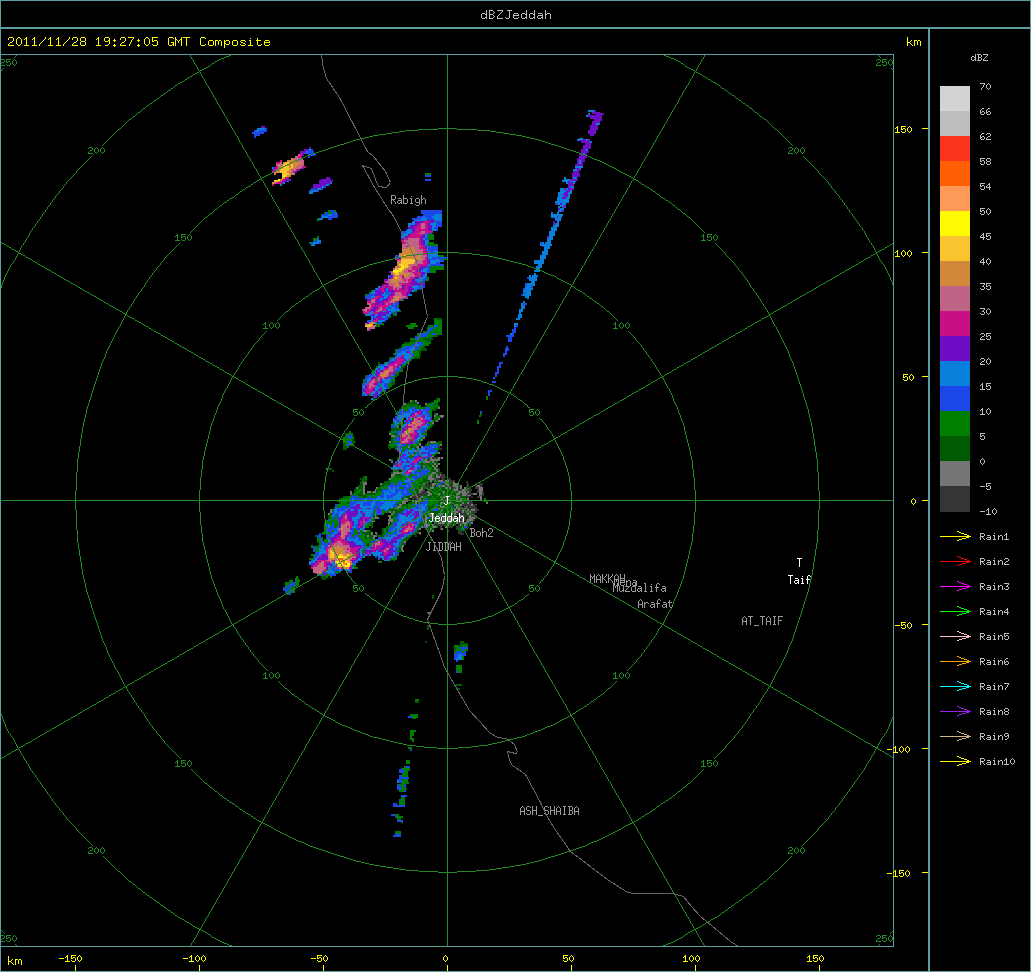Image resolution: width=1031 pixels, height=972 pixels.
Task: Click the 70 value on the dBZ scale
Action: click(985, 86)
